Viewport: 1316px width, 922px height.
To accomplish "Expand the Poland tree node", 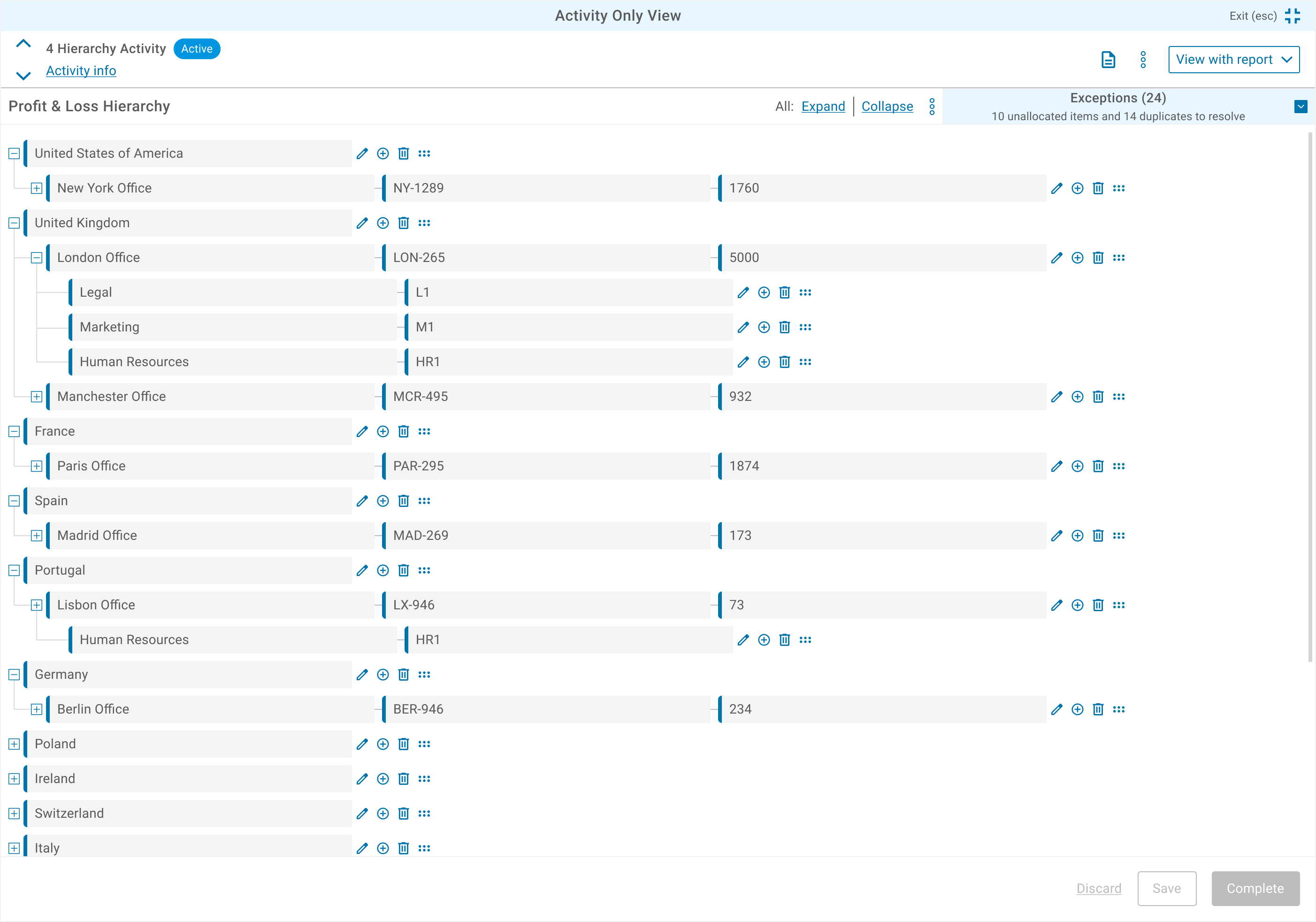I will coord(15,744).
